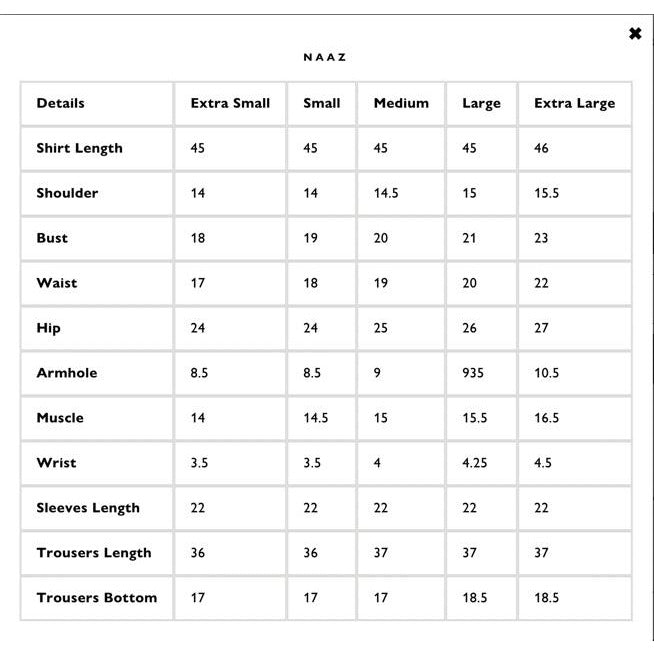The width and height of the screenshot is (654, 654).
Task: Click the Extra Large Hip value 27
Action: tap(541, 328)
